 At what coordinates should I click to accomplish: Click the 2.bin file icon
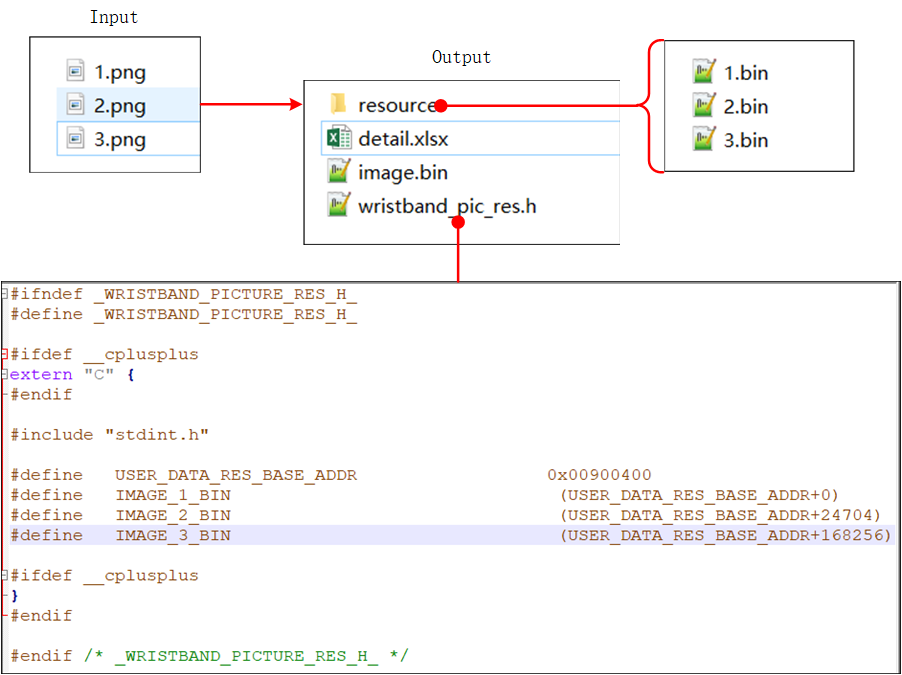click(x=704, y=106)
